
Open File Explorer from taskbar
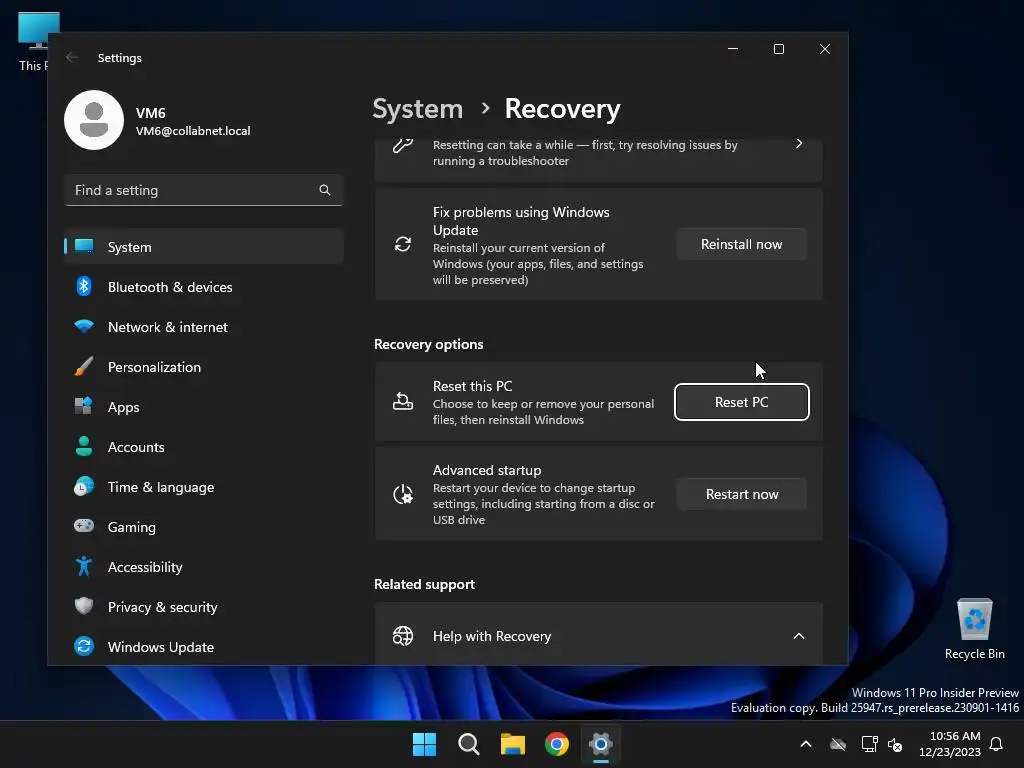tap(513, 744)
